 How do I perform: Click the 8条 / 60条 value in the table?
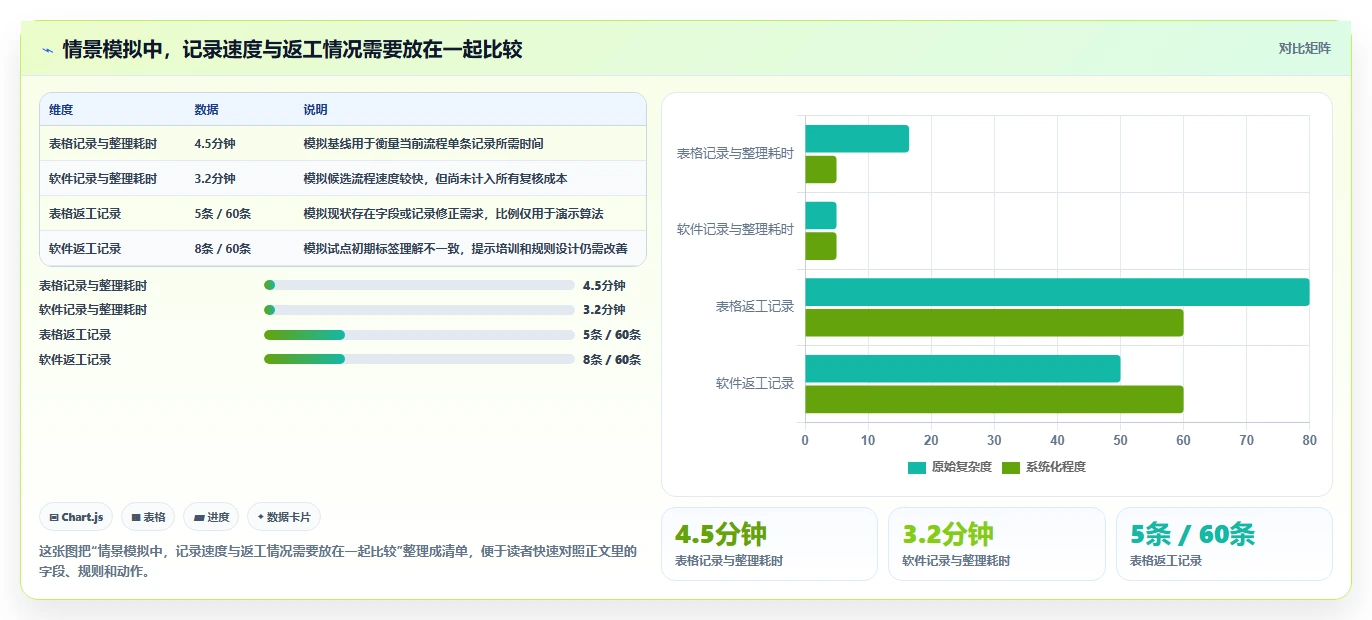(x=223, y=249)
